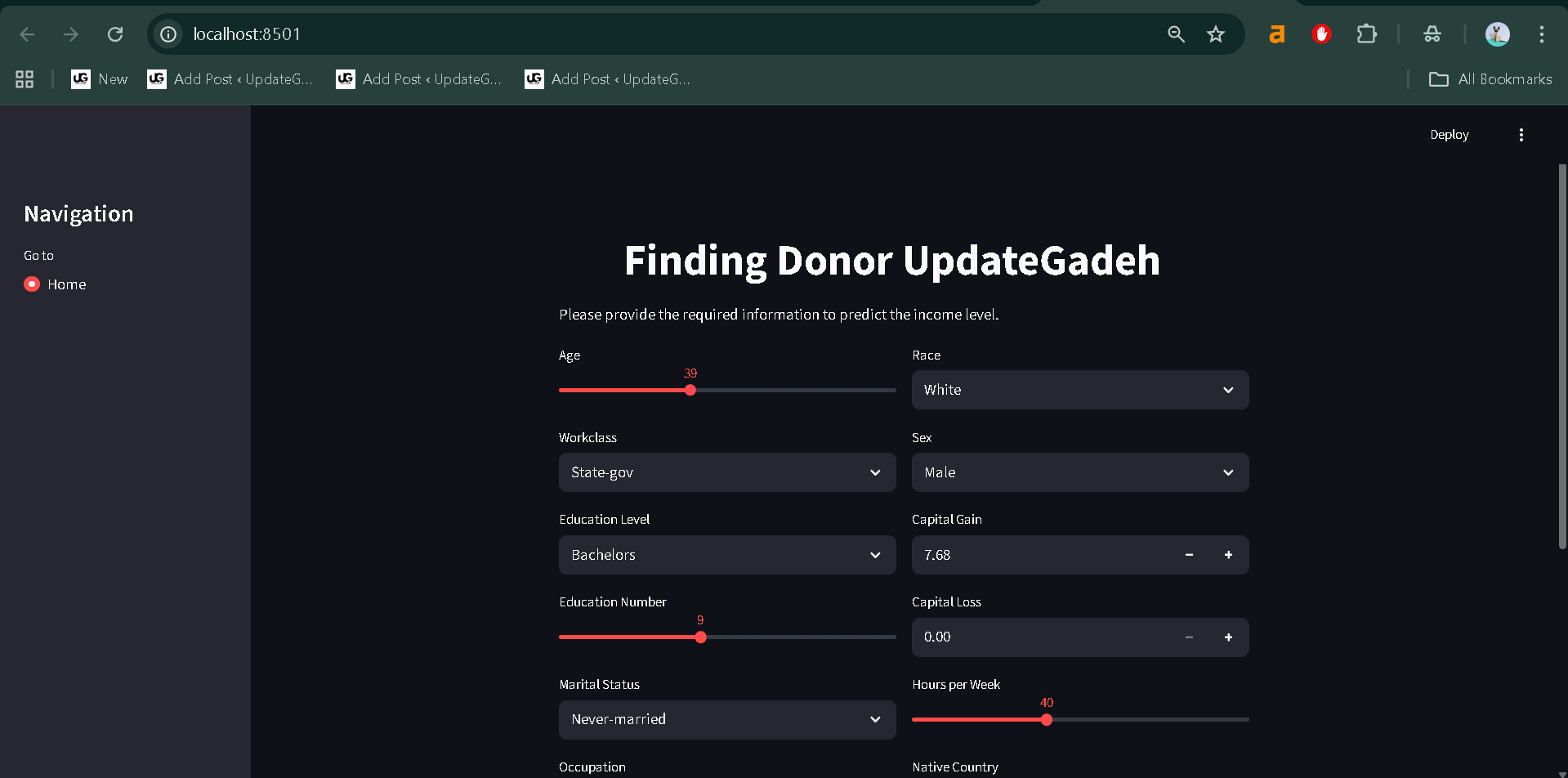
Task: Expand the Race dropdown showing White
Action: (1079, 390)
